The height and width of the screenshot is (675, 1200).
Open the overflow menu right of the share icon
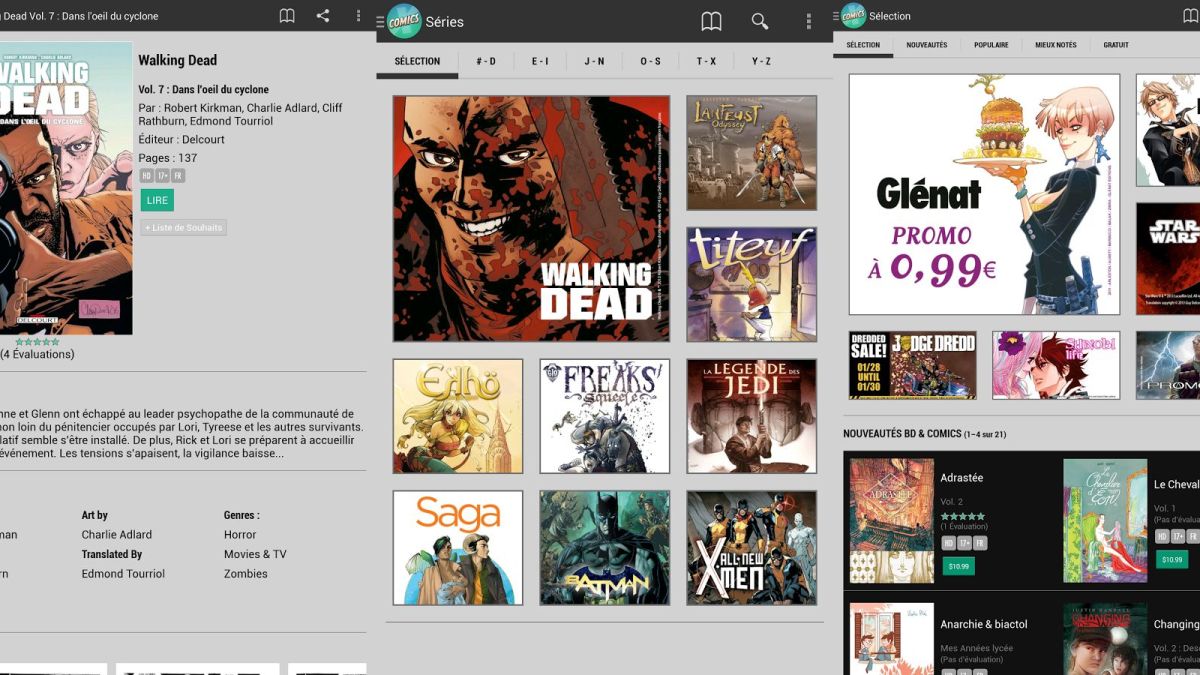pos(358,16)
